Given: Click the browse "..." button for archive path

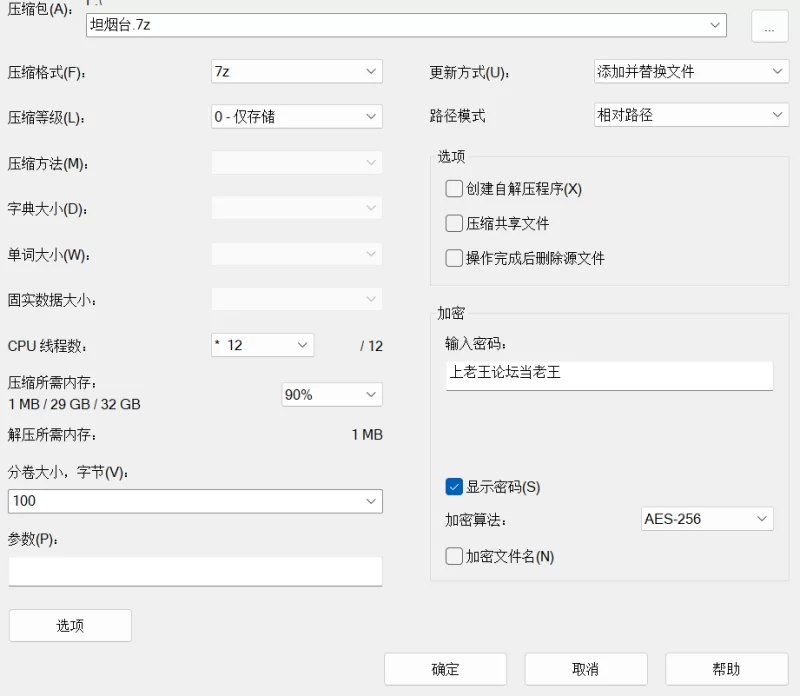Looking at the screenshot, I should click(x=769, y=27).
